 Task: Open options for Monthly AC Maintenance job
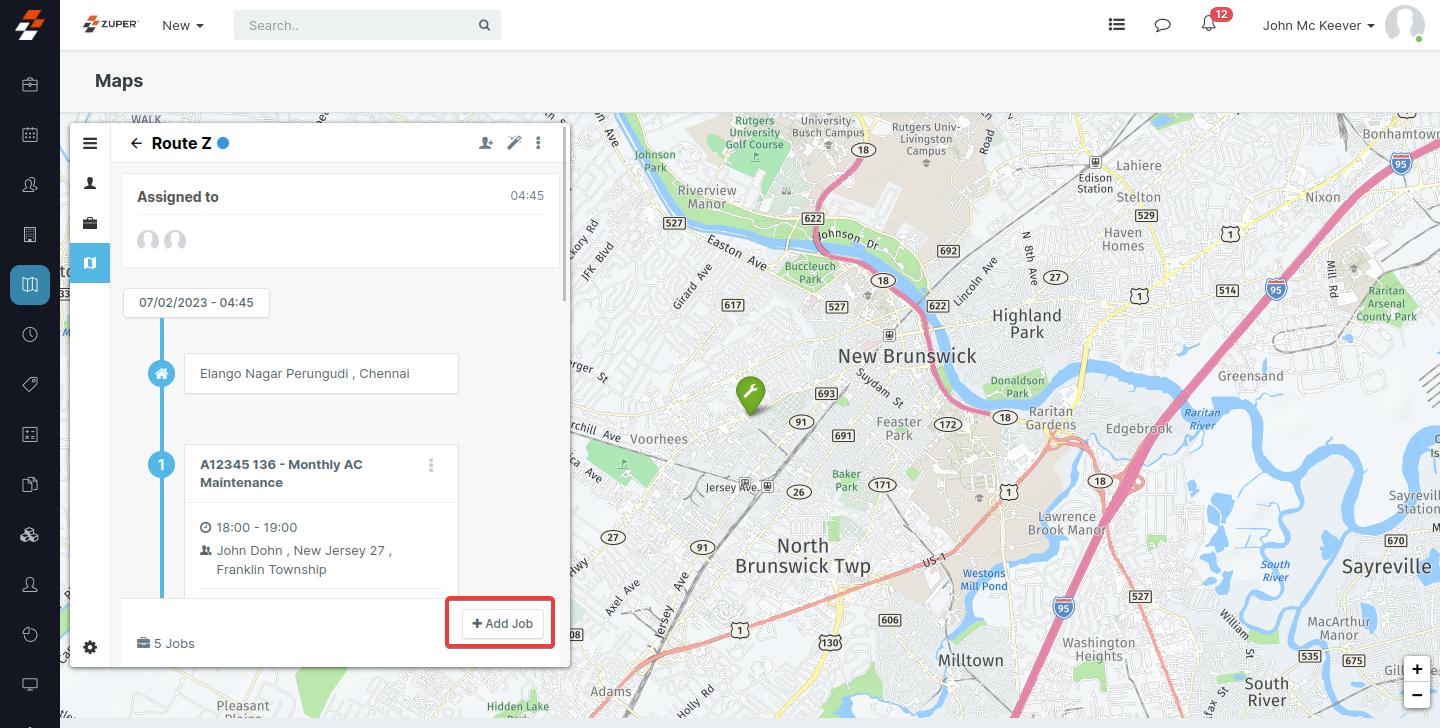pos(431,465)
